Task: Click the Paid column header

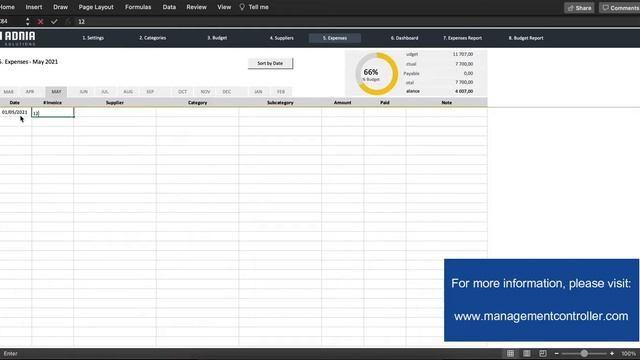Action: click(385, 103)
